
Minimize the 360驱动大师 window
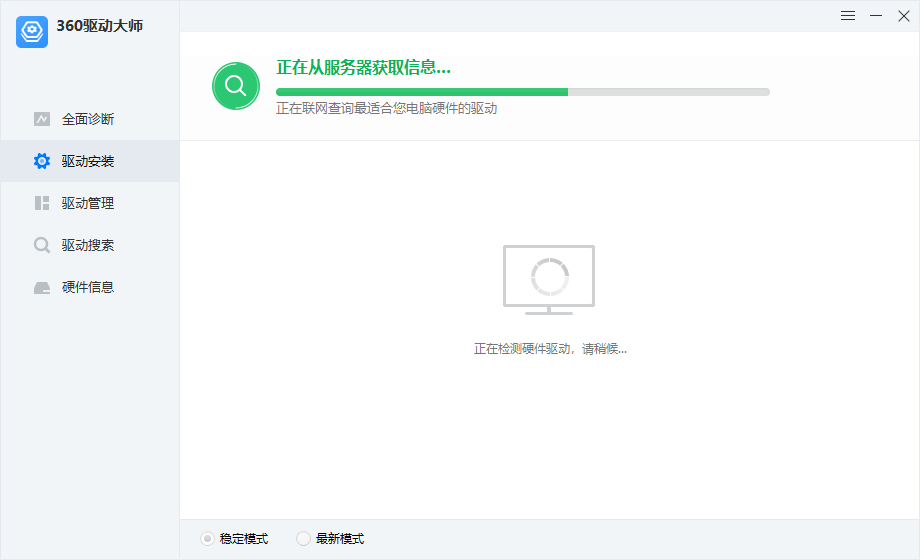click(876, 16)
